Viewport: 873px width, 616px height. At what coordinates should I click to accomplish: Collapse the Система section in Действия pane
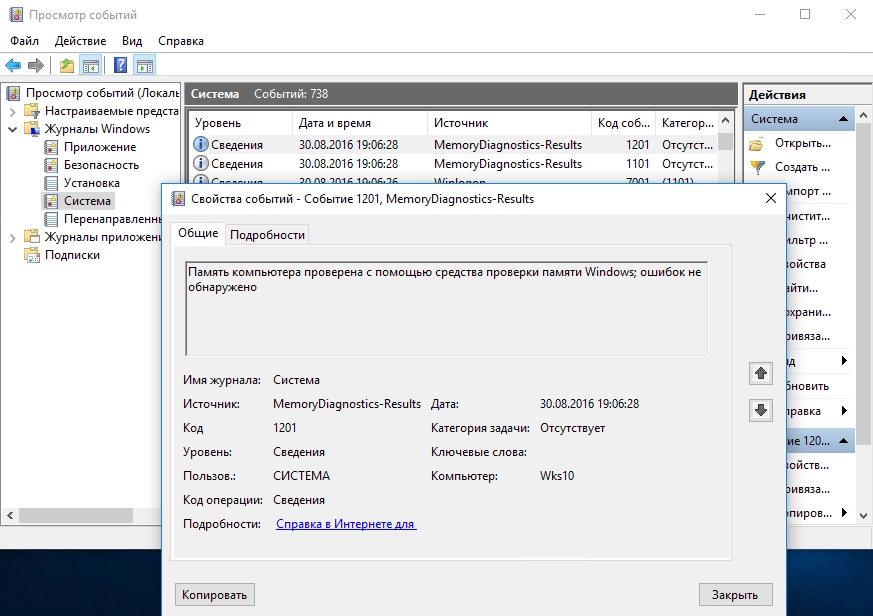[845, 119]
